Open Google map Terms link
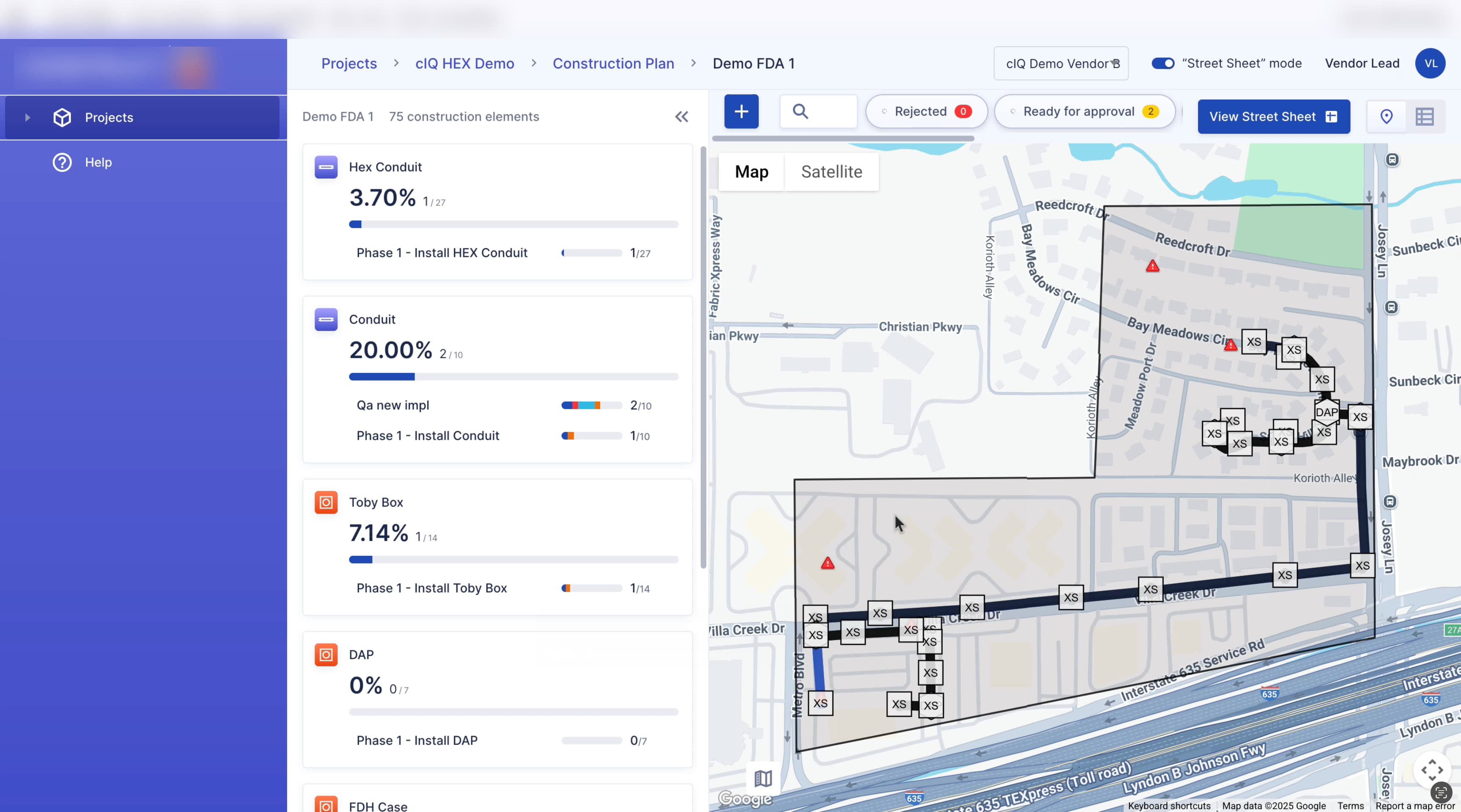Viewport: 1461px width, 812px height. [x=1350, y=806]
